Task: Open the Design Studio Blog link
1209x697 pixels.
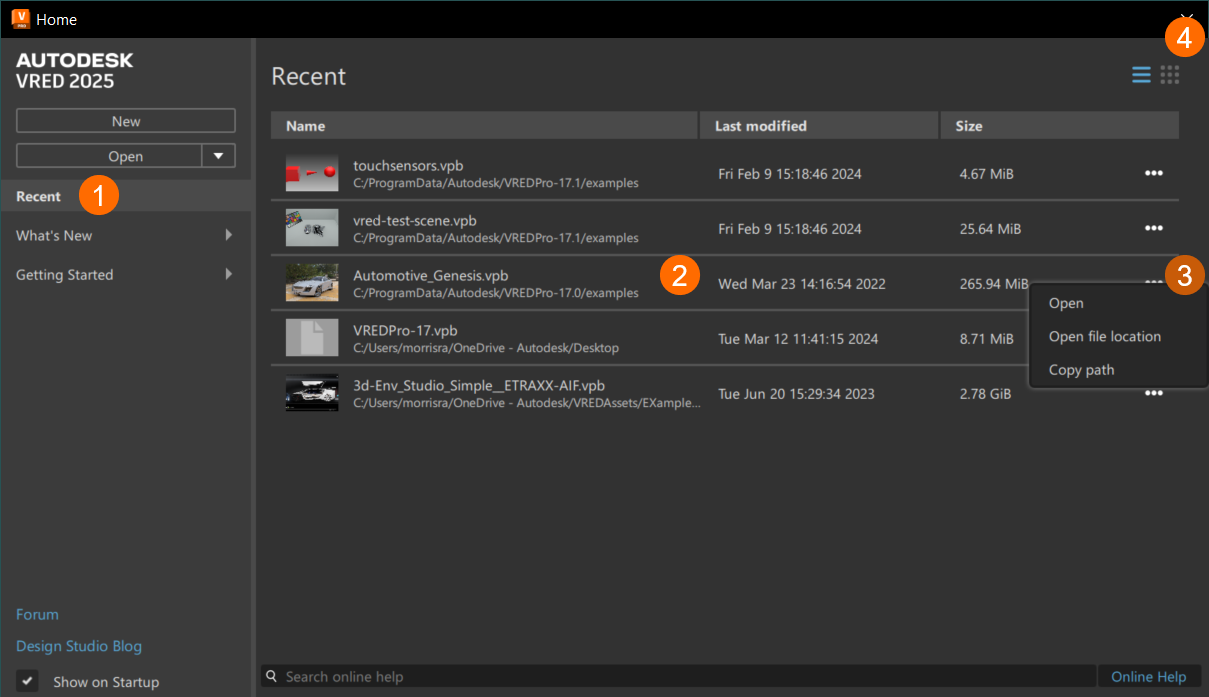Action: click(x=79, y=646)
